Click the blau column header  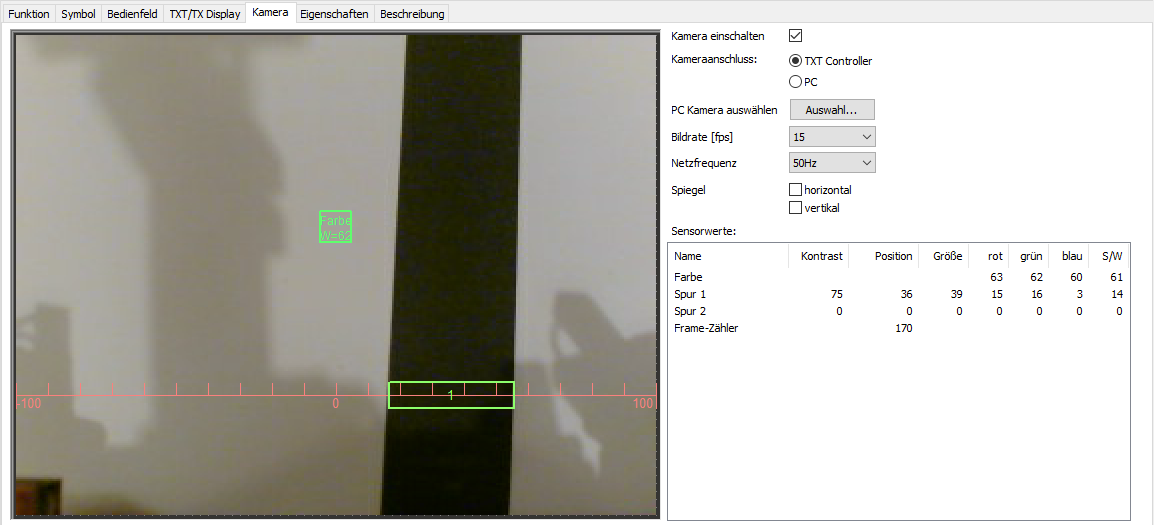pyautogui.click(x=1069, y=256)
